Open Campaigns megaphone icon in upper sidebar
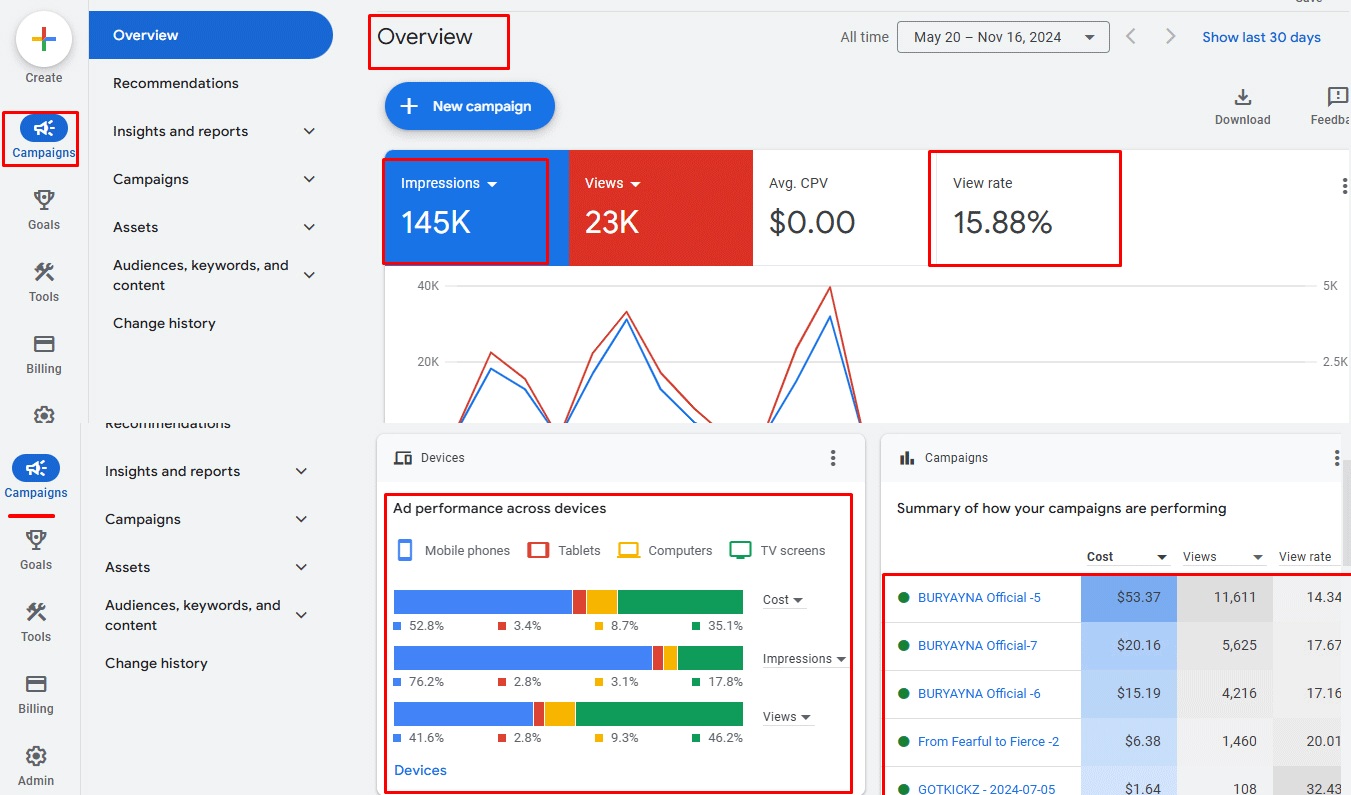This screenshot has width=1351, height=795. 44,128
